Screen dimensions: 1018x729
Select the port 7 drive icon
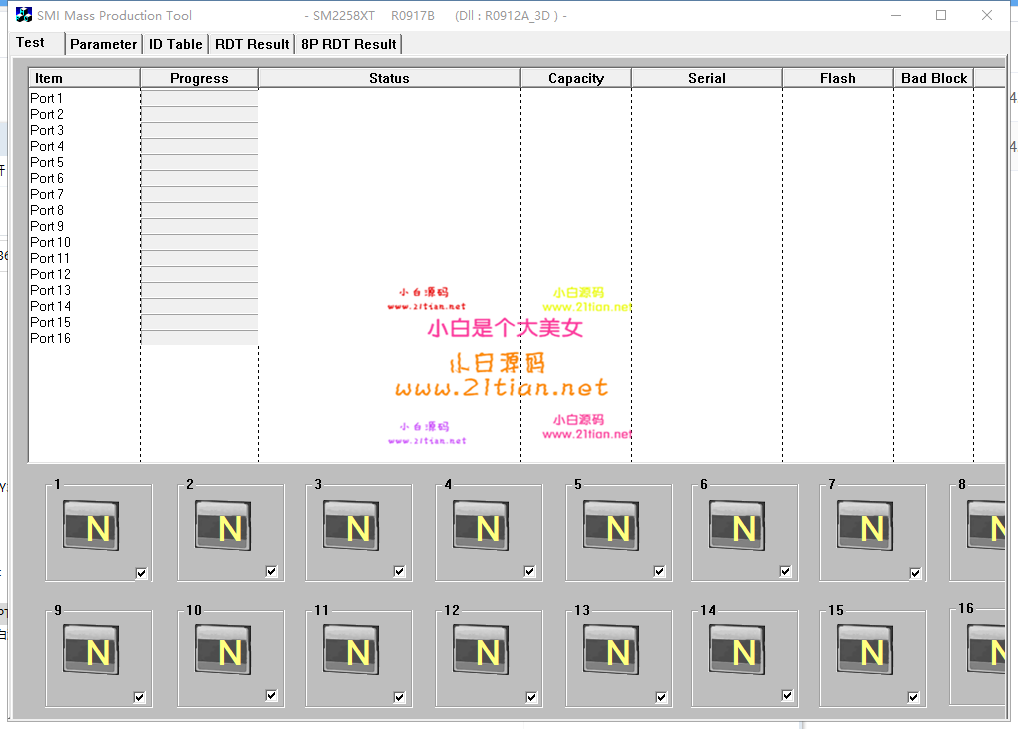click(871, 526)
